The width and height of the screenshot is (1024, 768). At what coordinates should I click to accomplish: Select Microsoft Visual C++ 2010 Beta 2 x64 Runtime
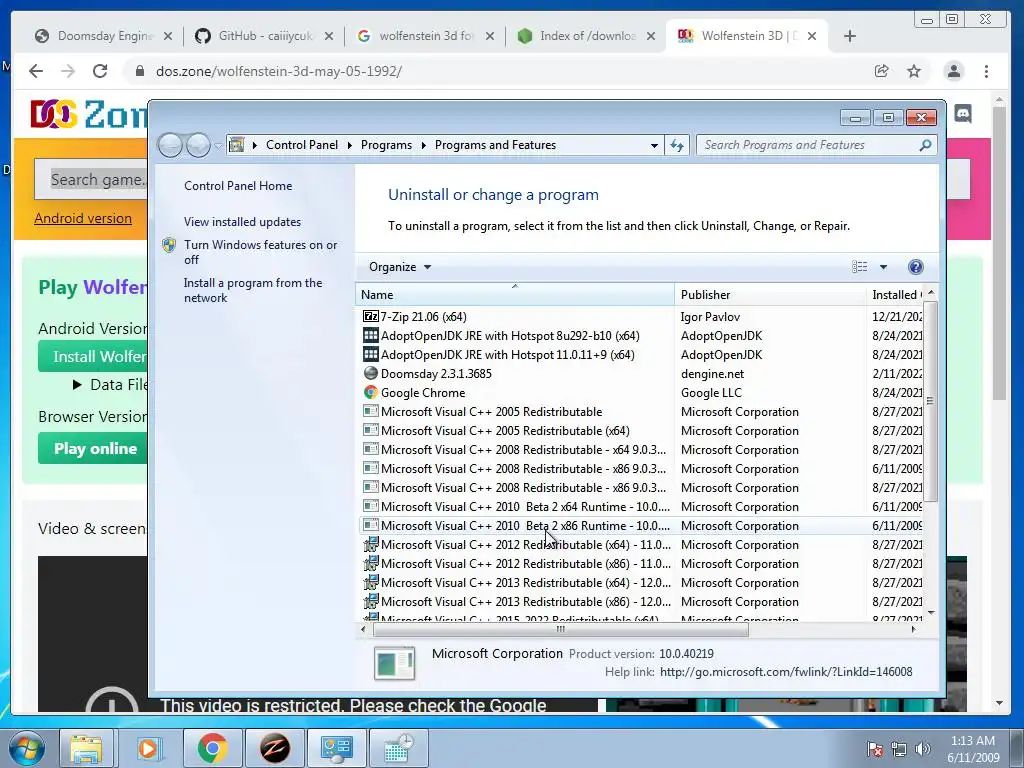click(640, 507)
